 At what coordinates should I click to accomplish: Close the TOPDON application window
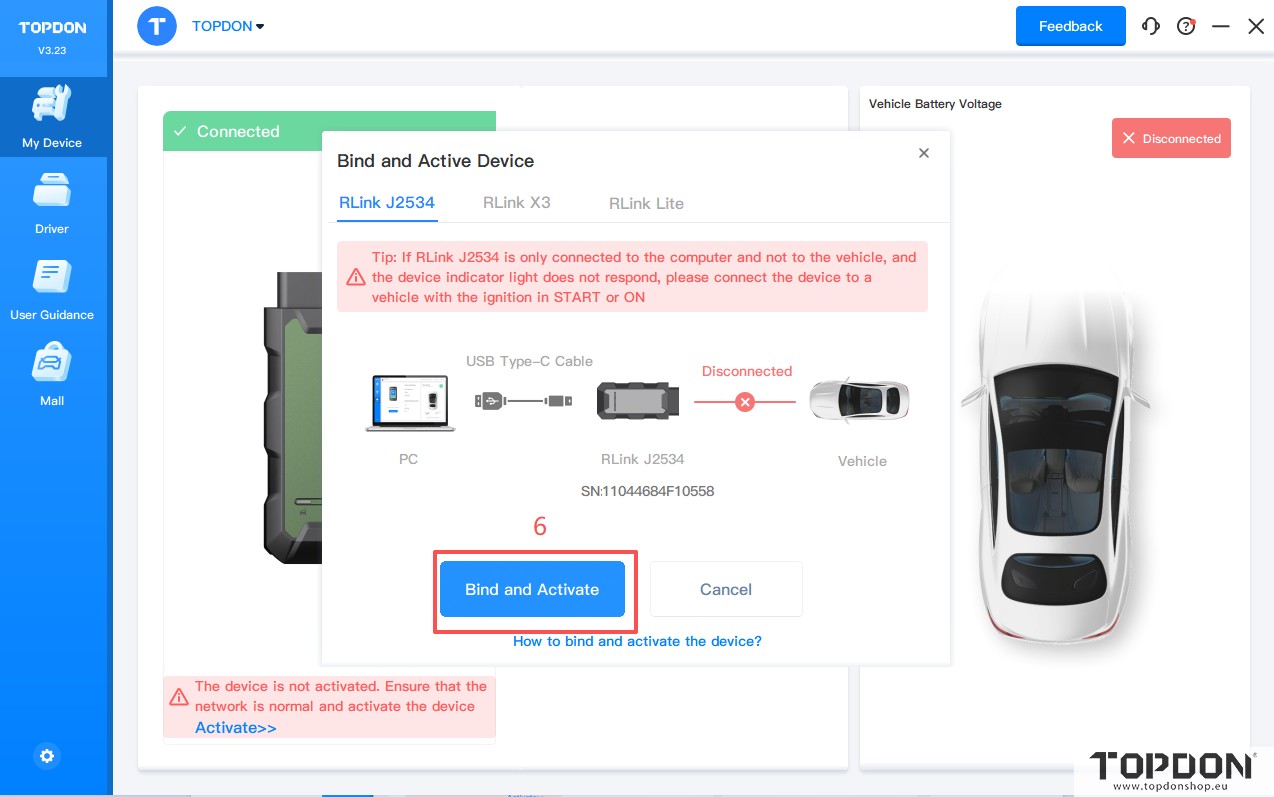click(1256, 27)
